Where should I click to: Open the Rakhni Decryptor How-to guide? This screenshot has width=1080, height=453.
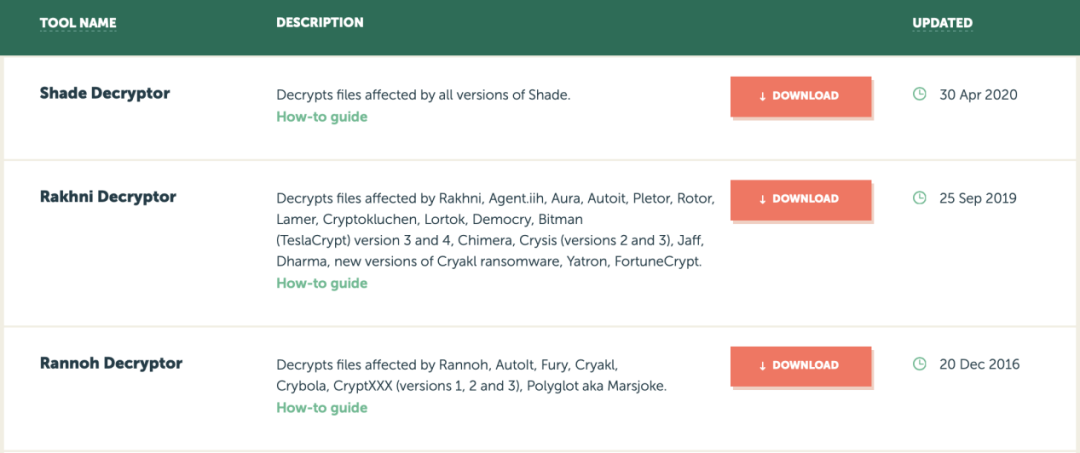pyautogui.click(x=322, y=284)
